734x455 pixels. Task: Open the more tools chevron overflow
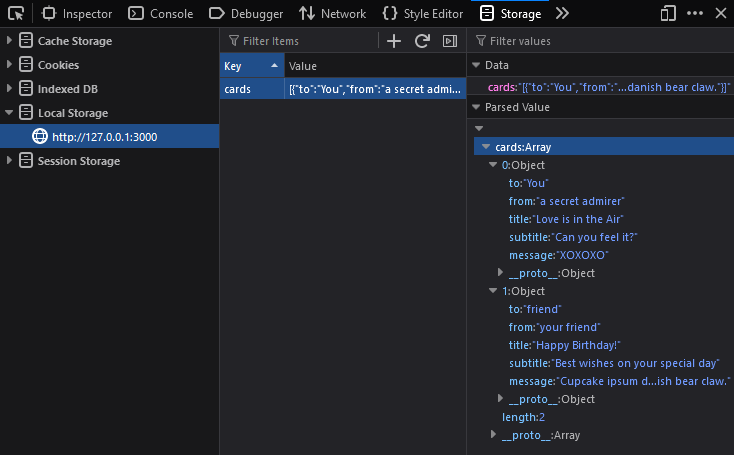pos(562,14)
